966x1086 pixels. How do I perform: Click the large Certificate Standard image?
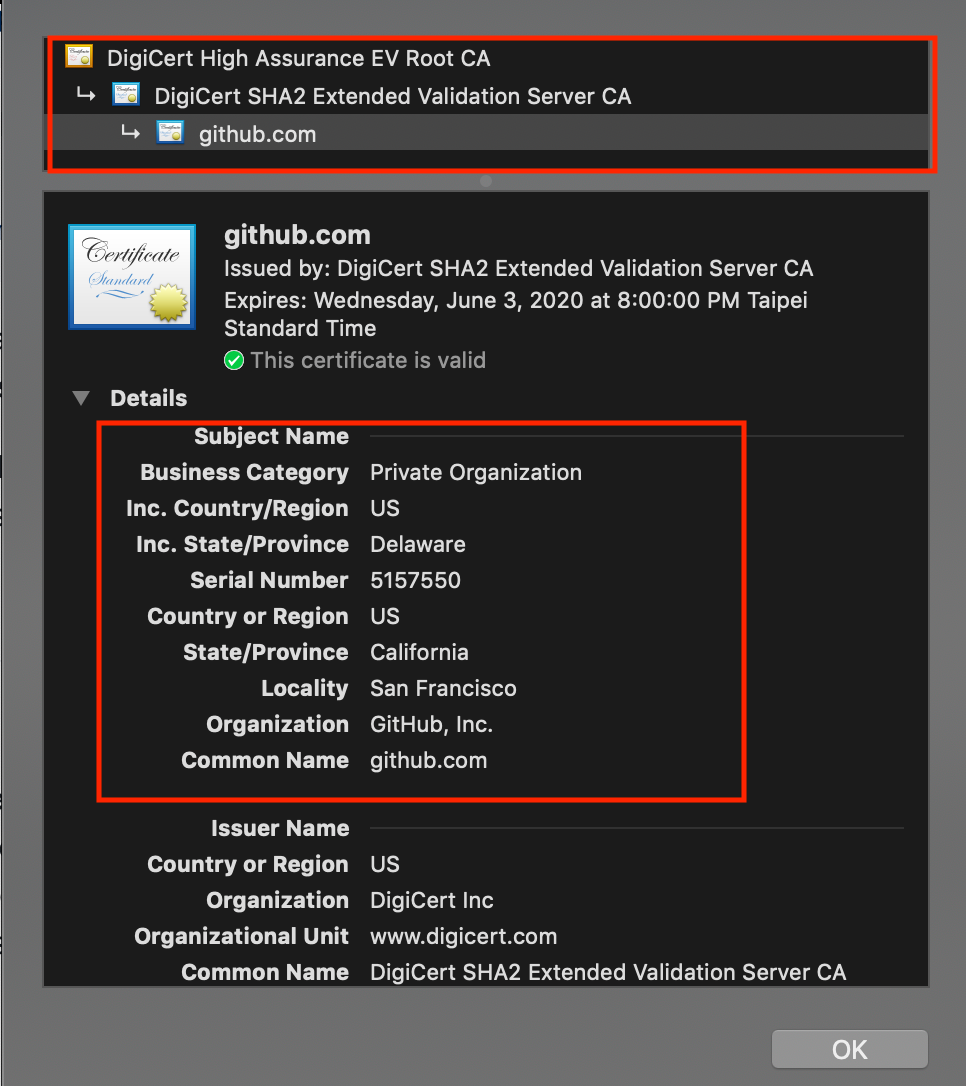coord(132,276)
